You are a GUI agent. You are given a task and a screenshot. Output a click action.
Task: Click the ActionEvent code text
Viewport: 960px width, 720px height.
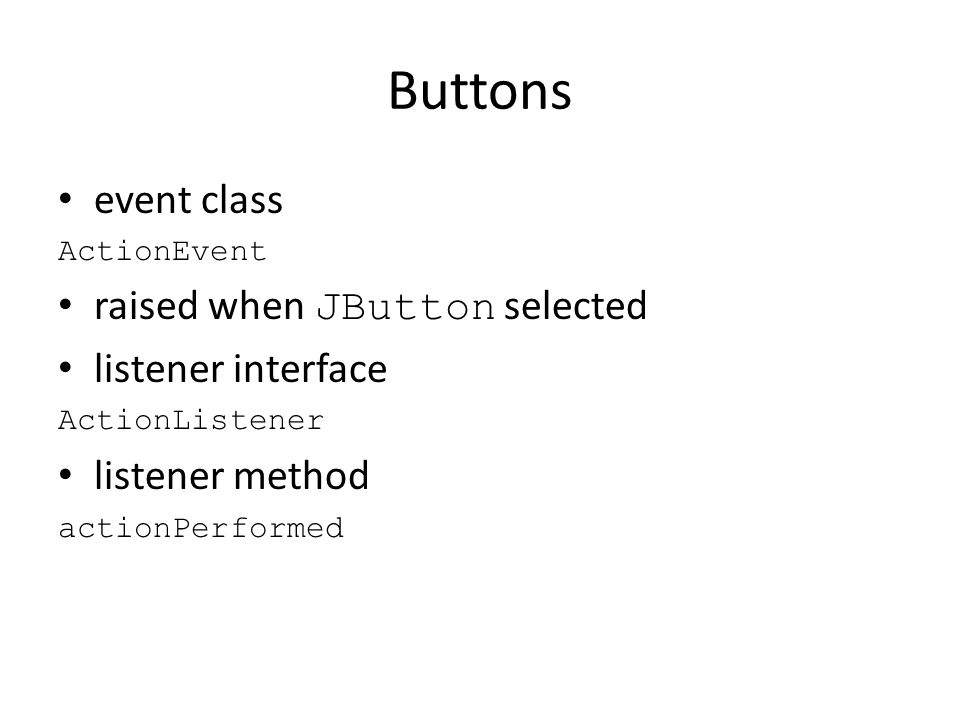[x=162, y=252]
